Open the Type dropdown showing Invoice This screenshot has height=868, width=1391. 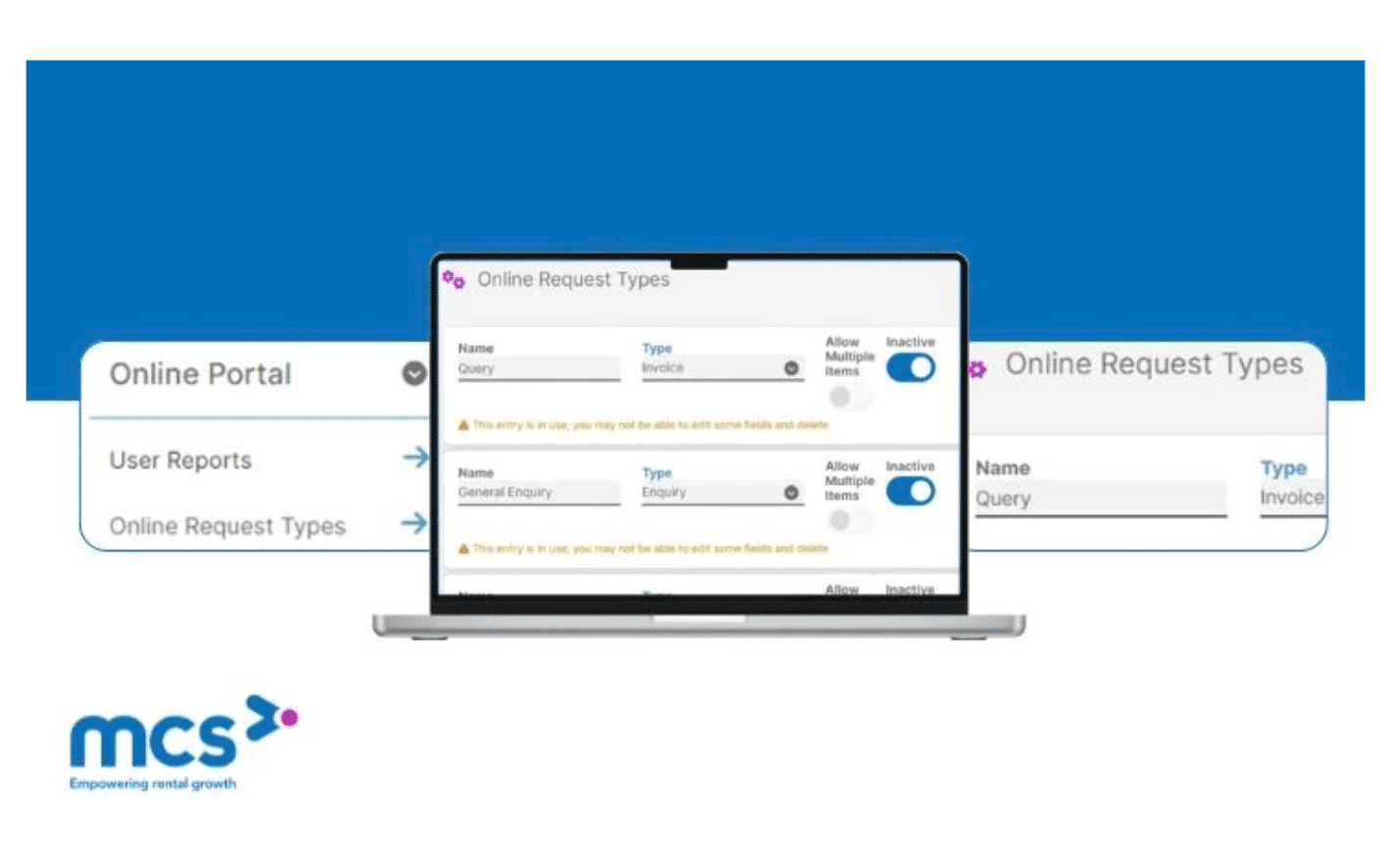791,367
